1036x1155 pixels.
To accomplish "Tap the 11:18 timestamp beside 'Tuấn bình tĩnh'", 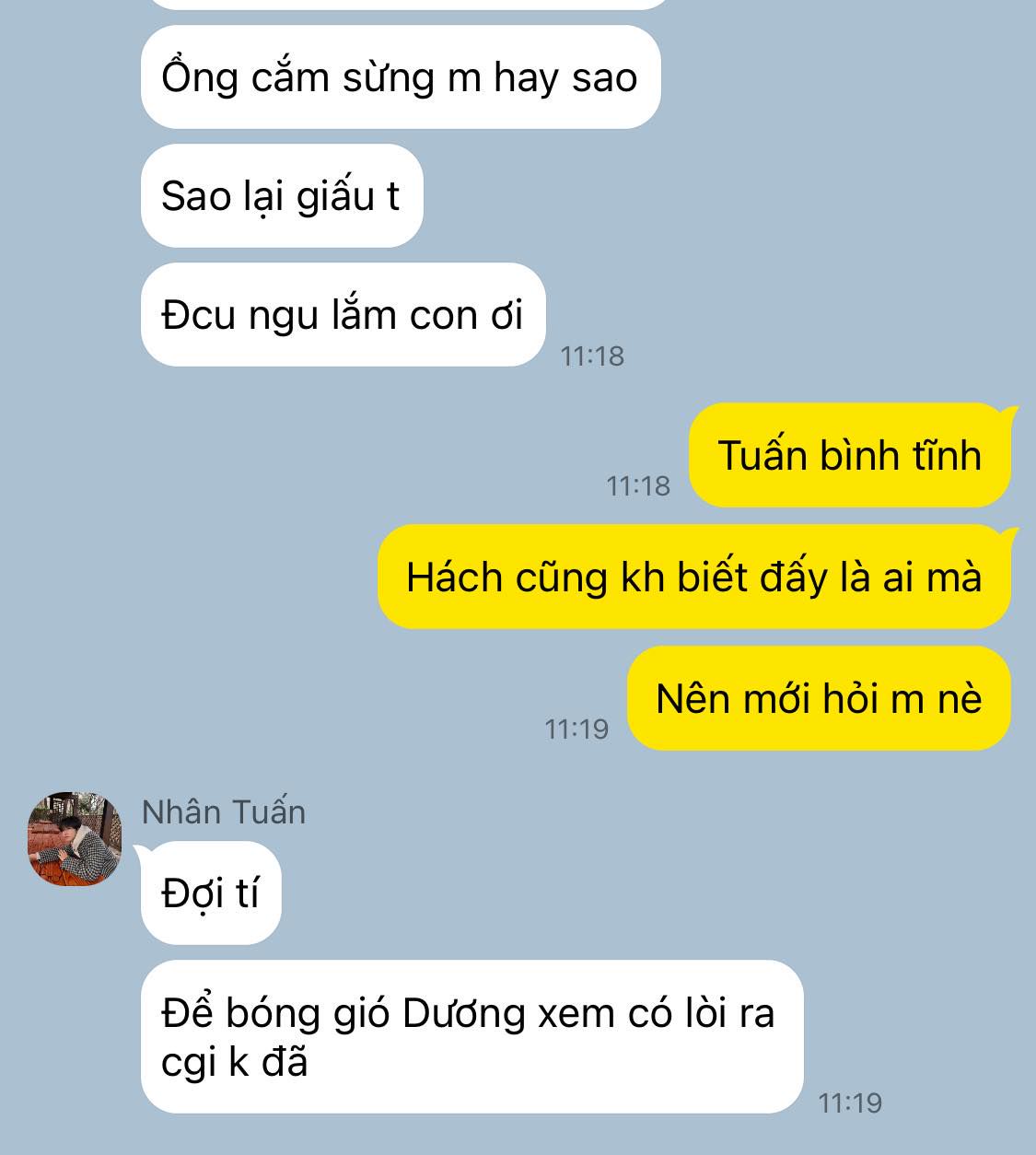I will (x=638, y=485).
